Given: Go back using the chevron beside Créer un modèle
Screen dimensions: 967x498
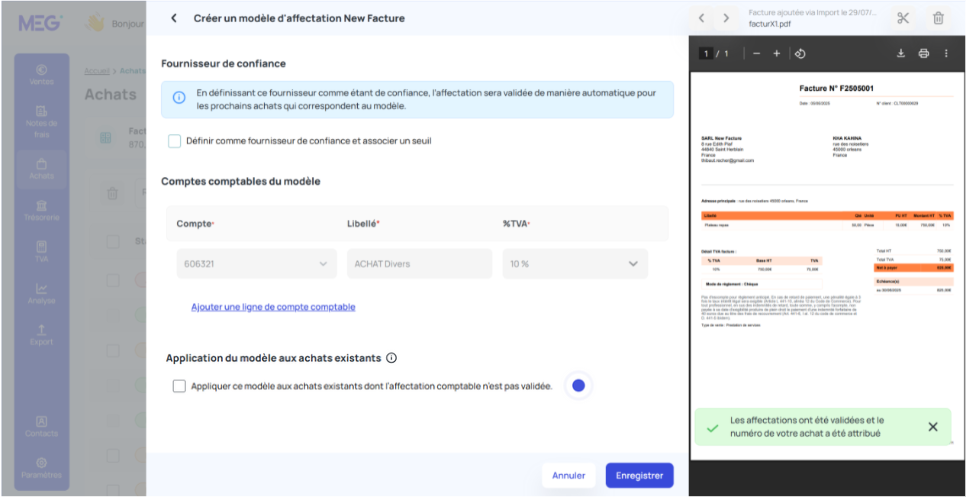Looking at the screenshot, I should click(174, 18).
